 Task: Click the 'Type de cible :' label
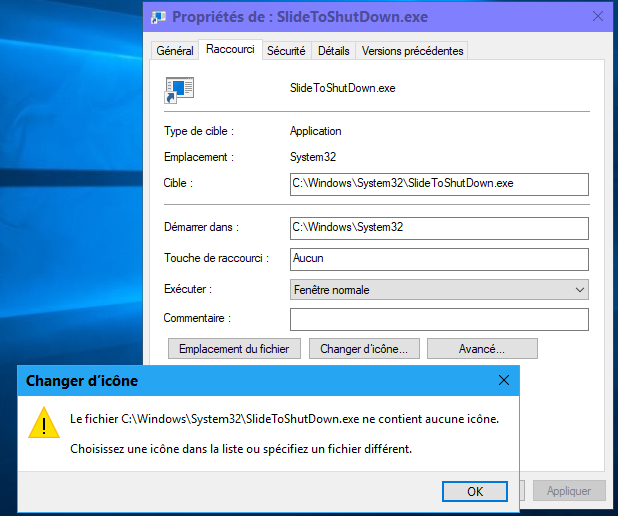[x=199, y=131]
